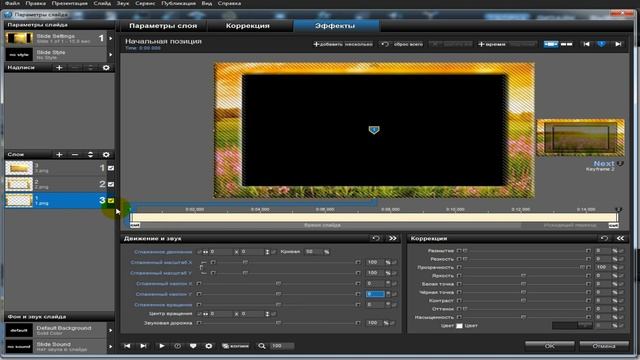Remove selected layer with the minus icon in Слои

click(75, 155)
